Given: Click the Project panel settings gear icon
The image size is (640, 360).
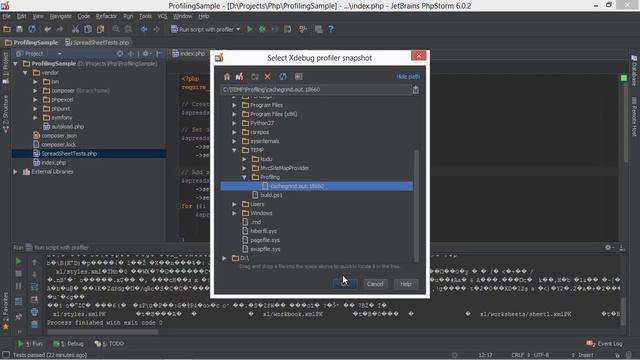Looking at the screenshot, I should (x=146, y=53).
